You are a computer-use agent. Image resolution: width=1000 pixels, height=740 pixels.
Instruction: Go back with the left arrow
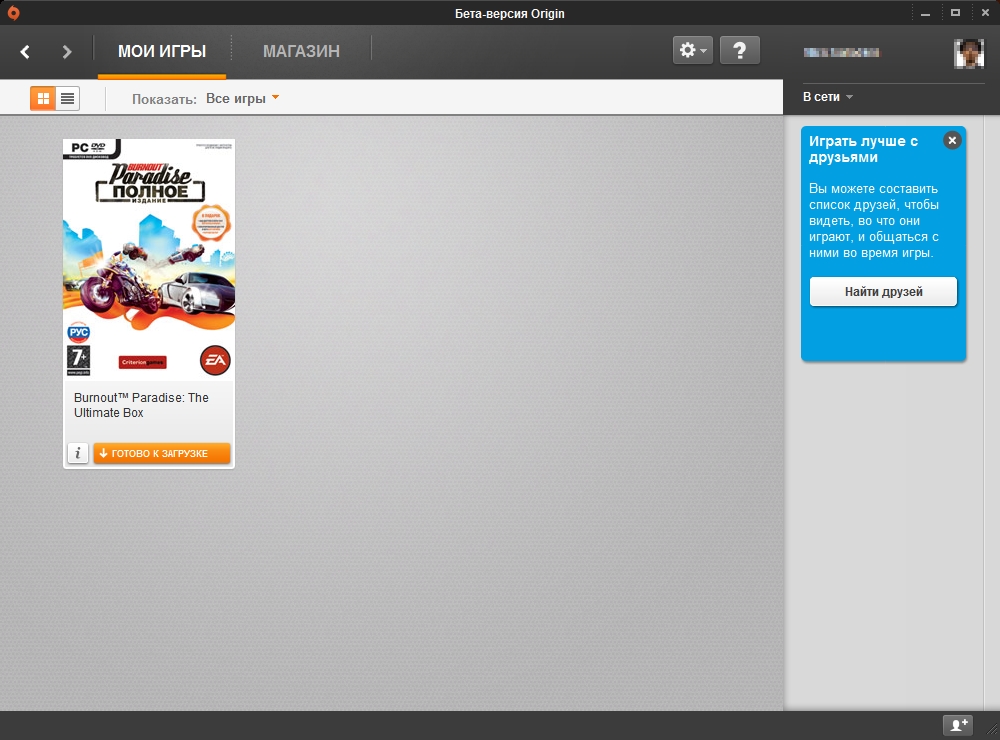[25, 52]
